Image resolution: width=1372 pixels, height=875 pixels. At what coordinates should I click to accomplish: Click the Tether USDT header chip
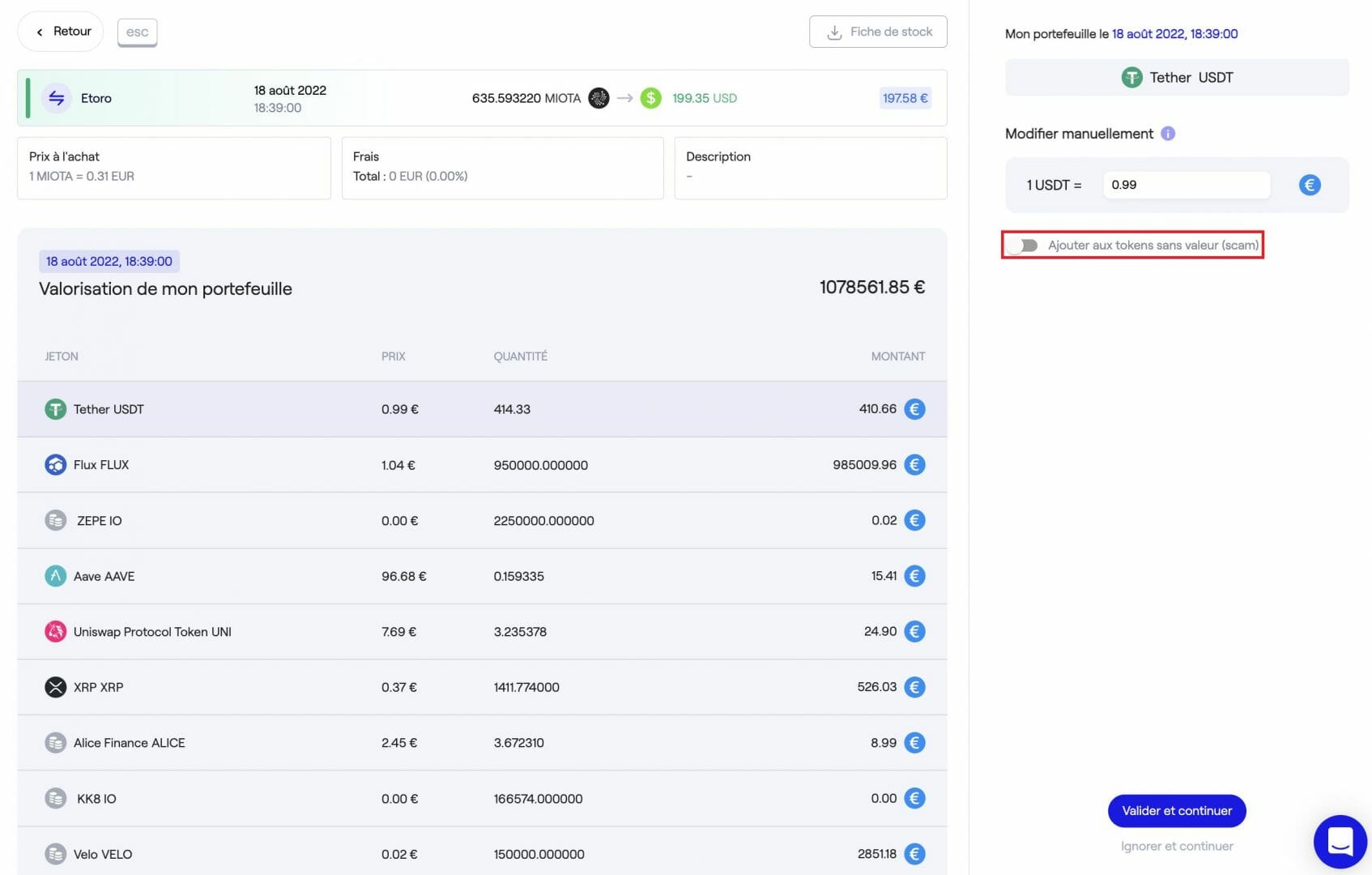click(x=1177, y=78)
